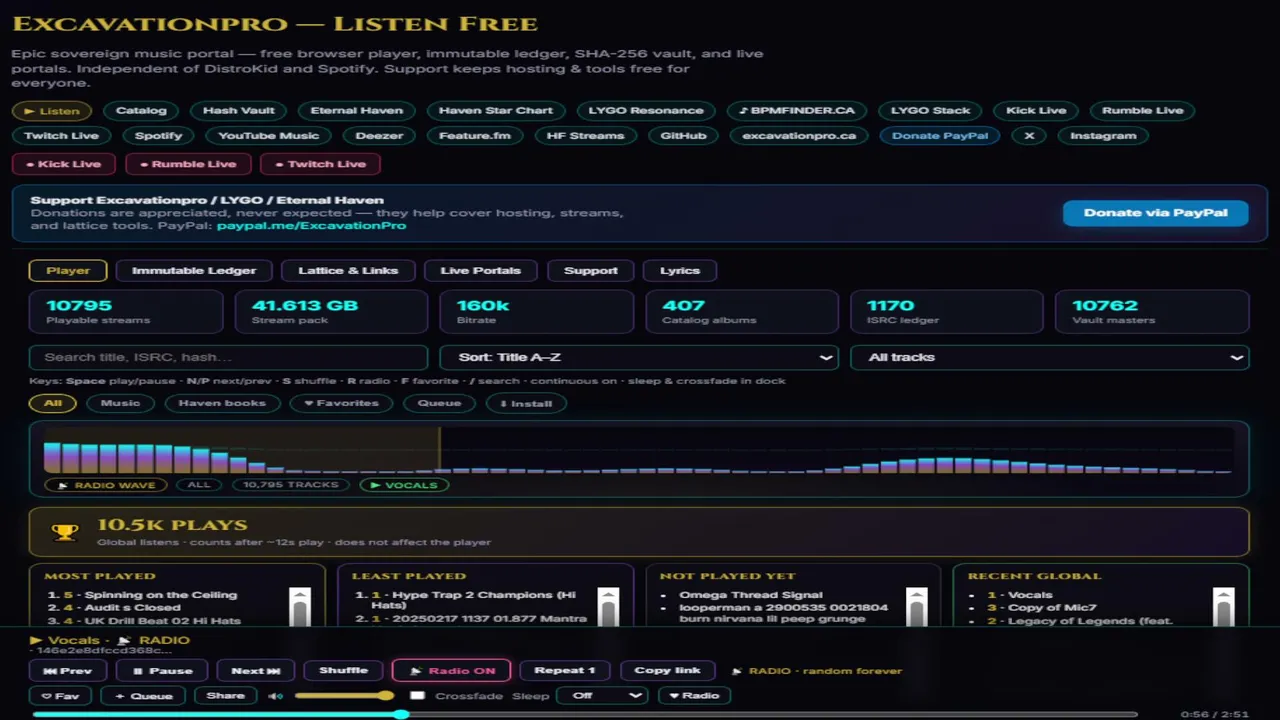Open the Sort: Title A–Z dropdown

click(x=638, y=357)
